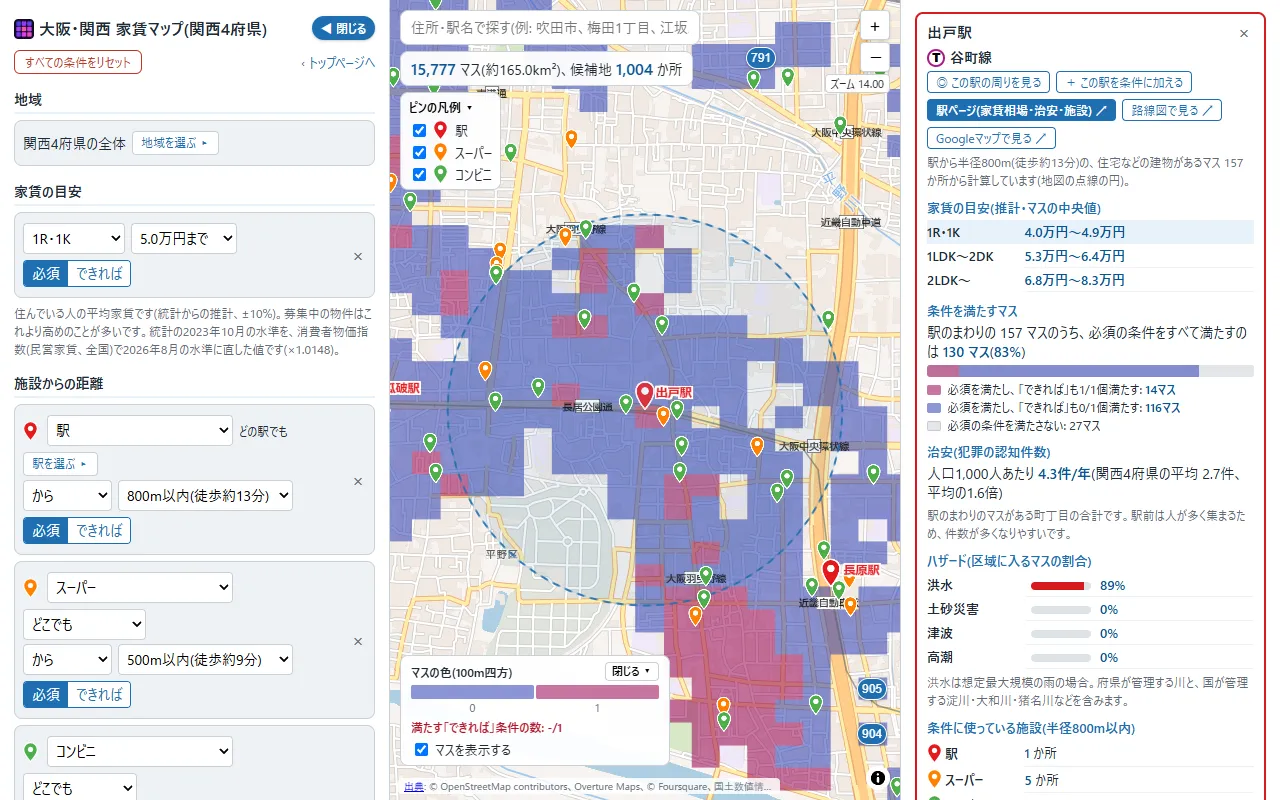Viewport: 1280px width, 800px height.
Task: Click 1LDK〜2DK rent row
Action: pos(1090,256)
